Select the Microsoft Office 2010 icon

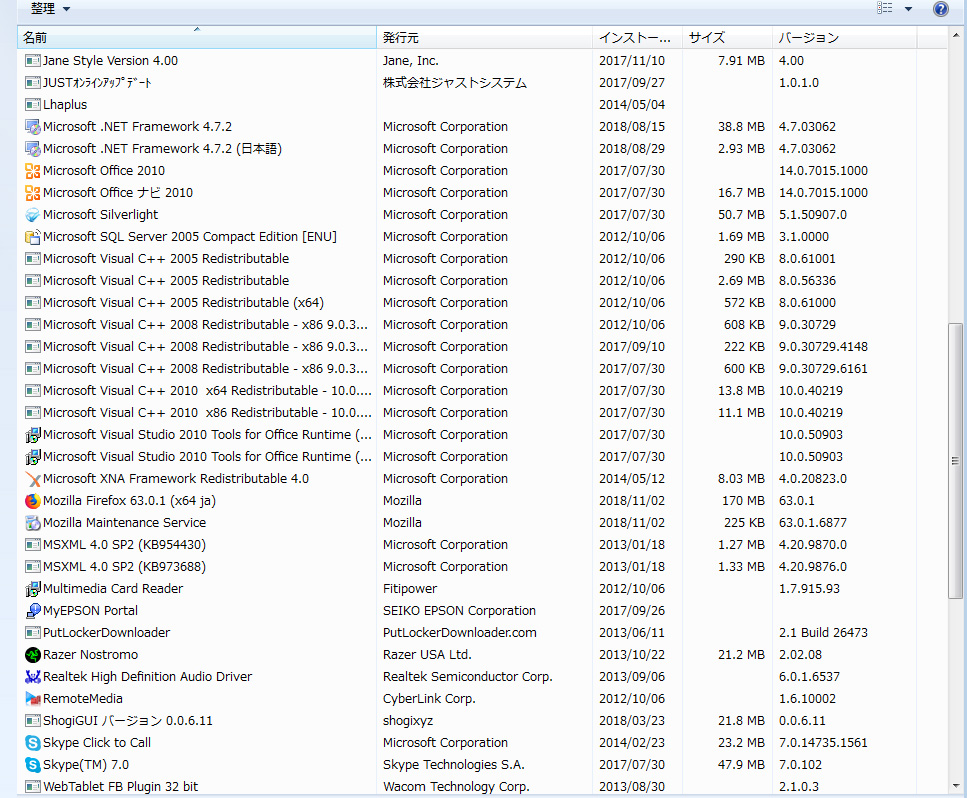click(x=33, y=171)
